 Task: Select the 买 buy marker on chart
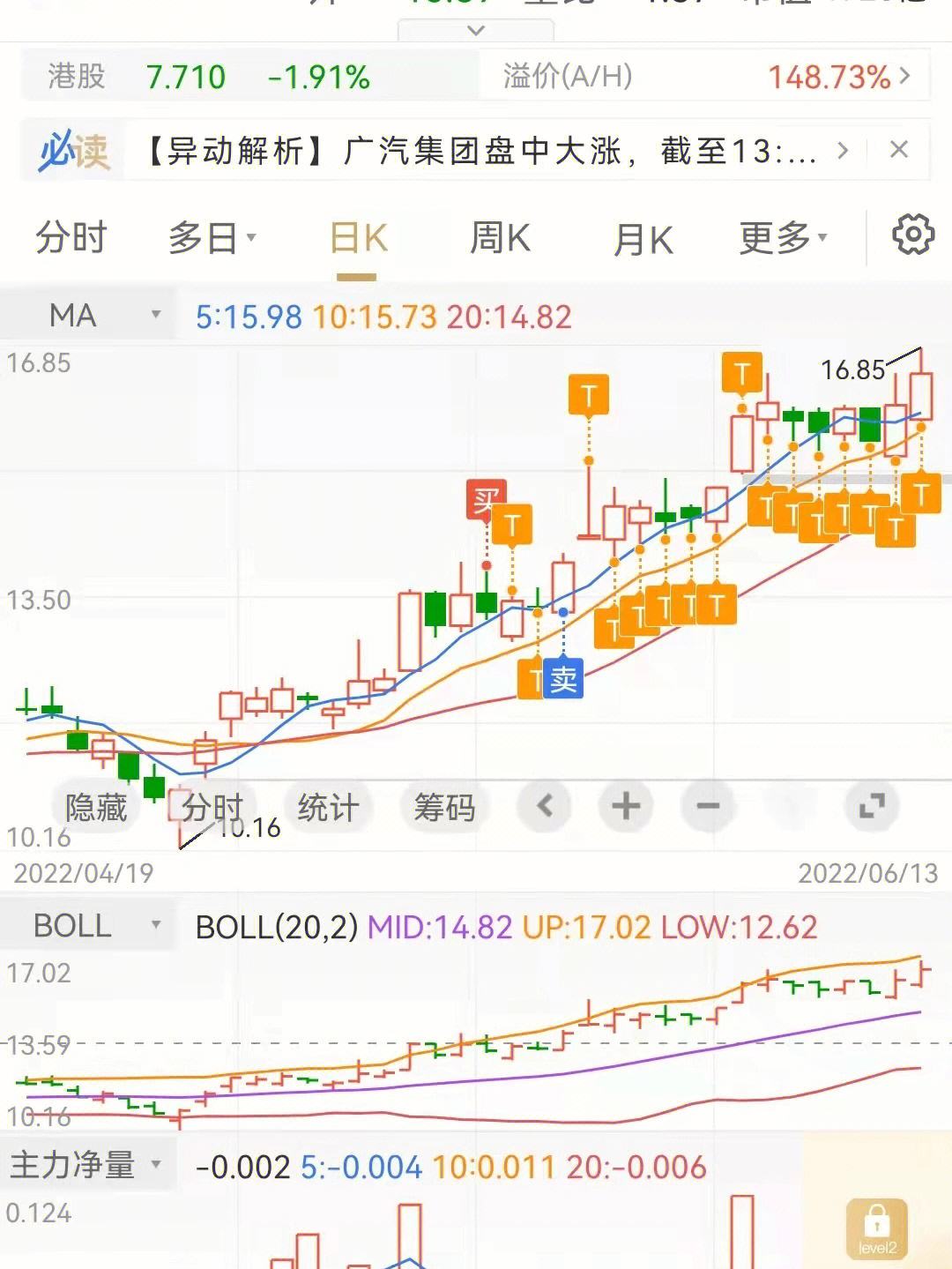pyautogui.click(x=486, y=498)
